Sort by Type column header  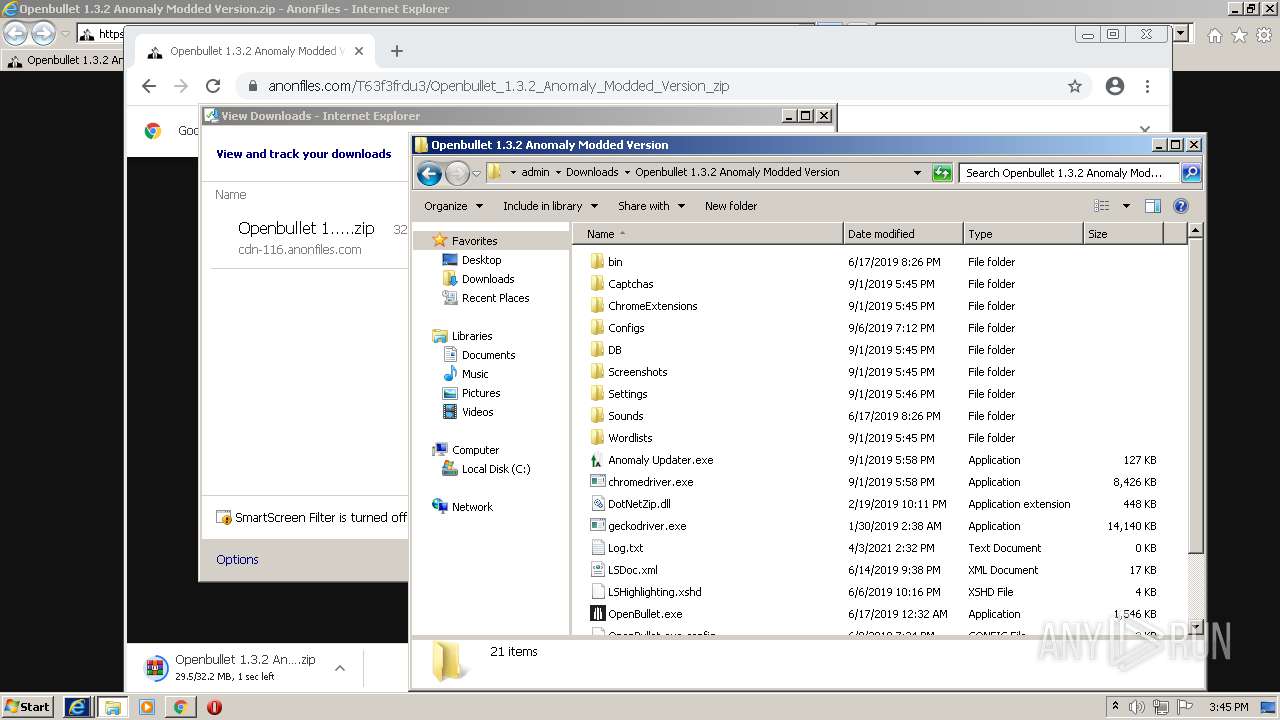[x=1023, y=234]
